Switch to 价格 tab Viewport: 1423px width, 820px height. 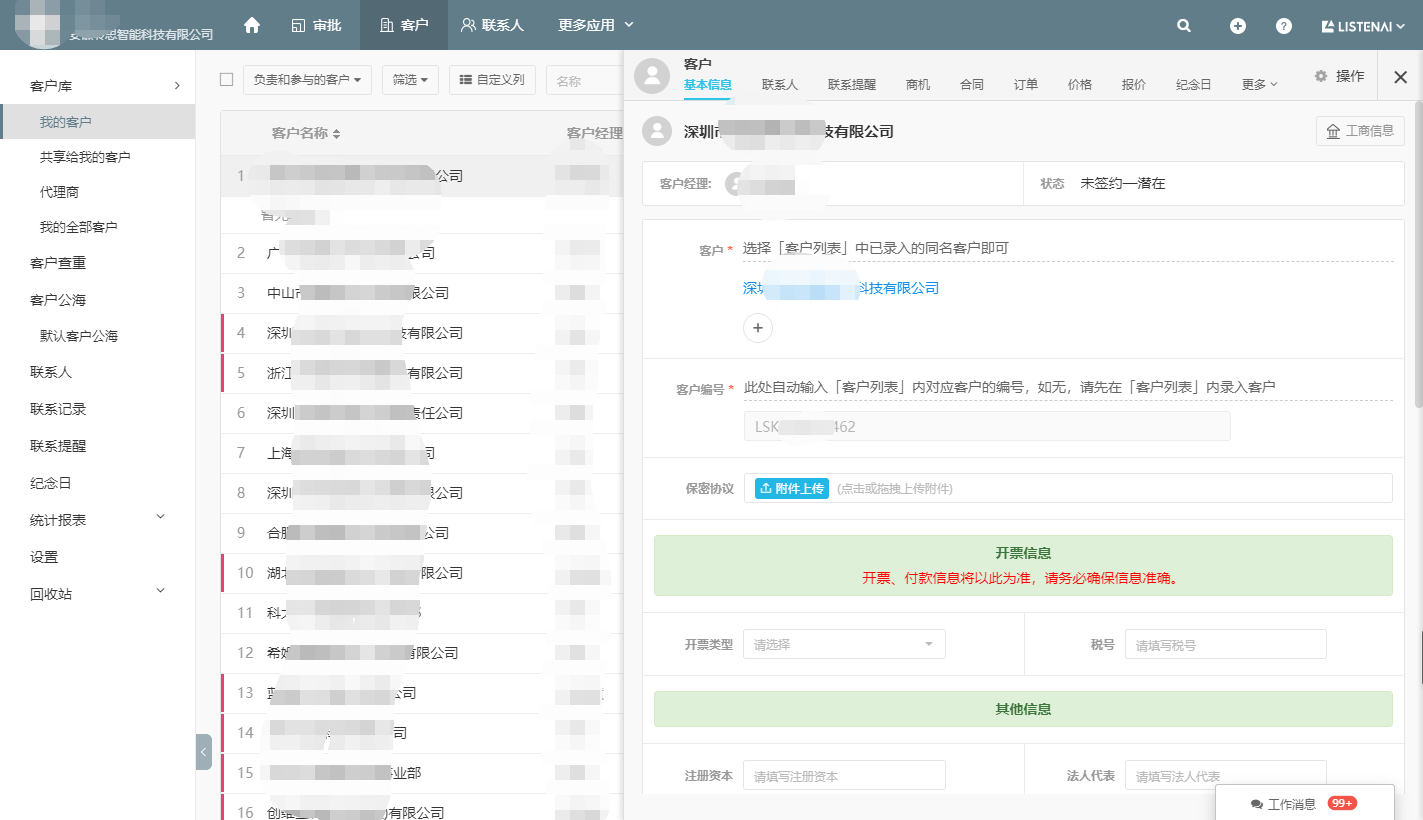pos(1080,85)
